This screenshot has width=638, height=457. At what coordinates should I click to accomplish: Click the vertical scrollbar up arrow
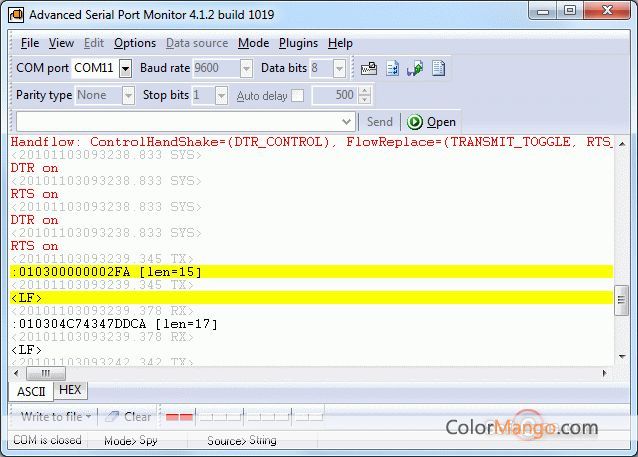[x=622, y=143]
